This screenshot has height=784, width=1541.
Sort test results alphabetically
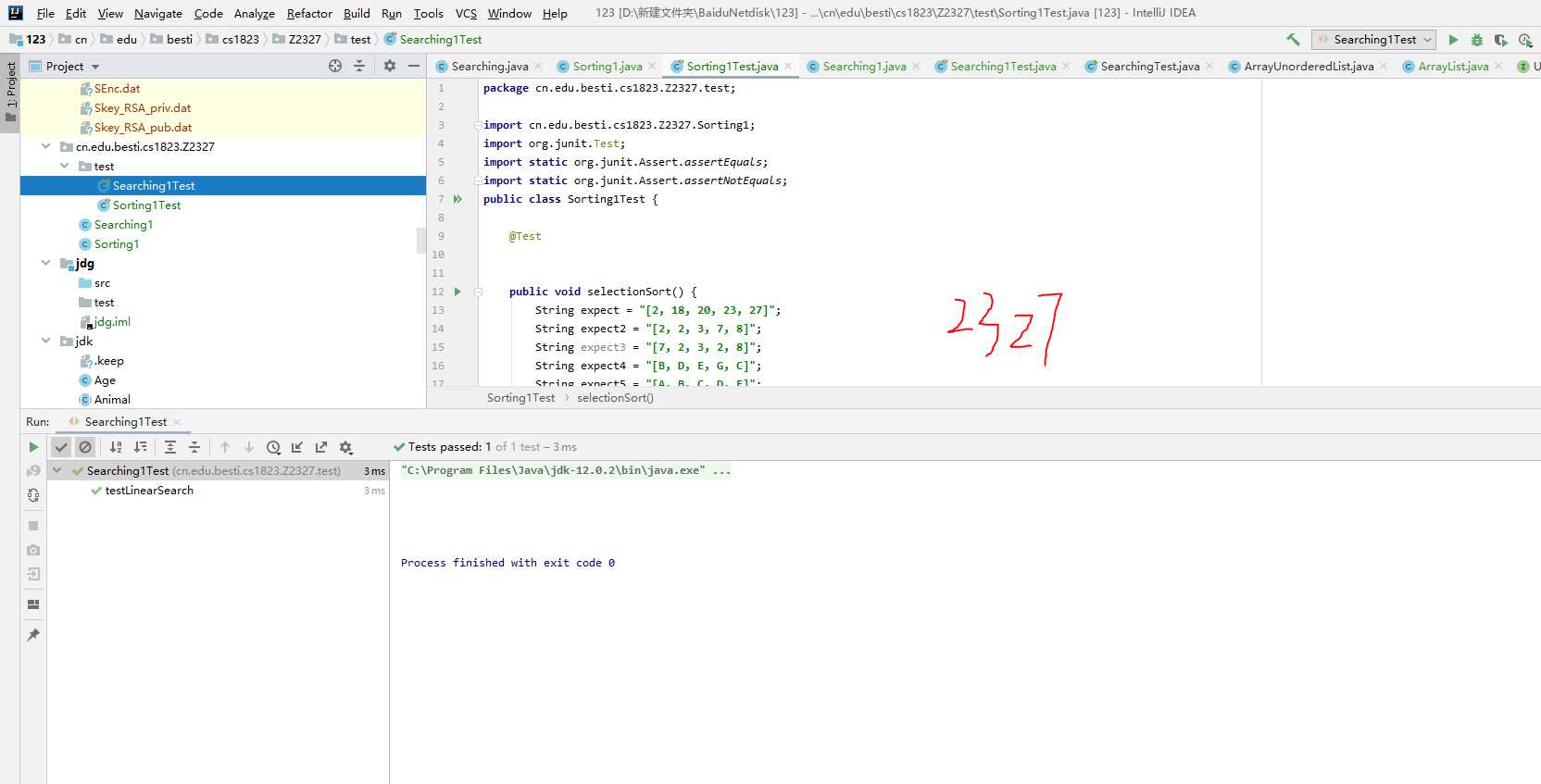click(116, 447)
